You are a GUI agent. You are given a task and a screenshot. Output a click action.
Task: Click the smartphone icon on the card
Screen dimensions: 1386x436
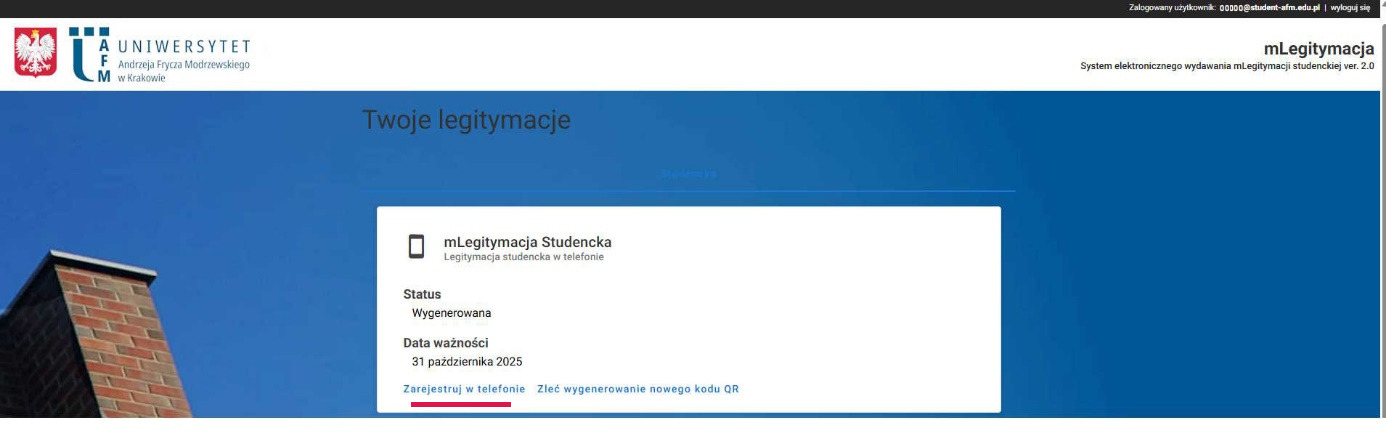(416, 247)
